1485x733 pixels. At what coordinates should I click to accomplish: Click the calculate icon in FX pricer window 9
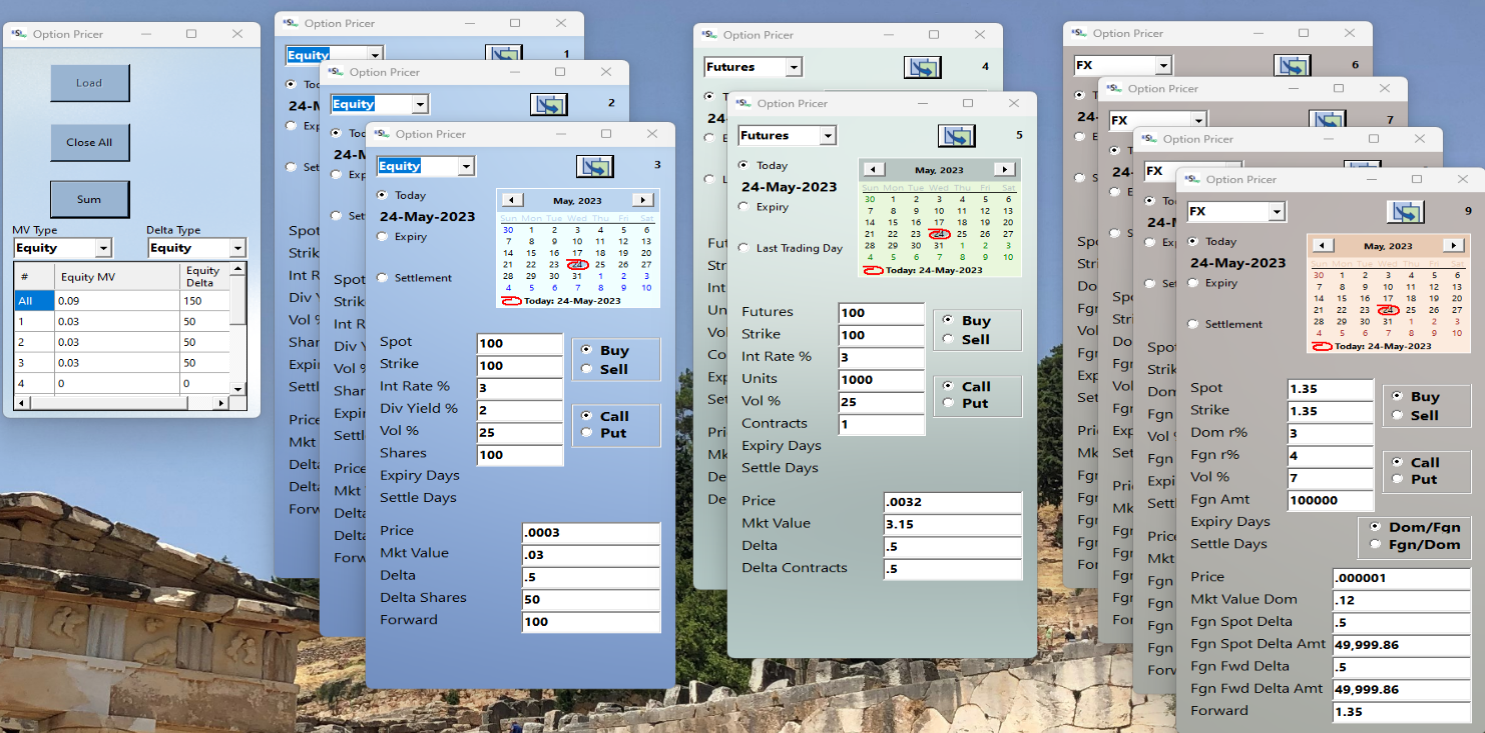[x=1405, y=212]
